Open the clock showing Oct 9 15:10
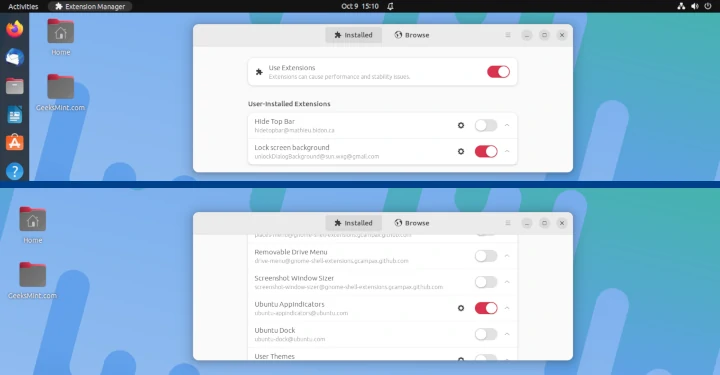The image size is (720, 375). tap(360, 6)
